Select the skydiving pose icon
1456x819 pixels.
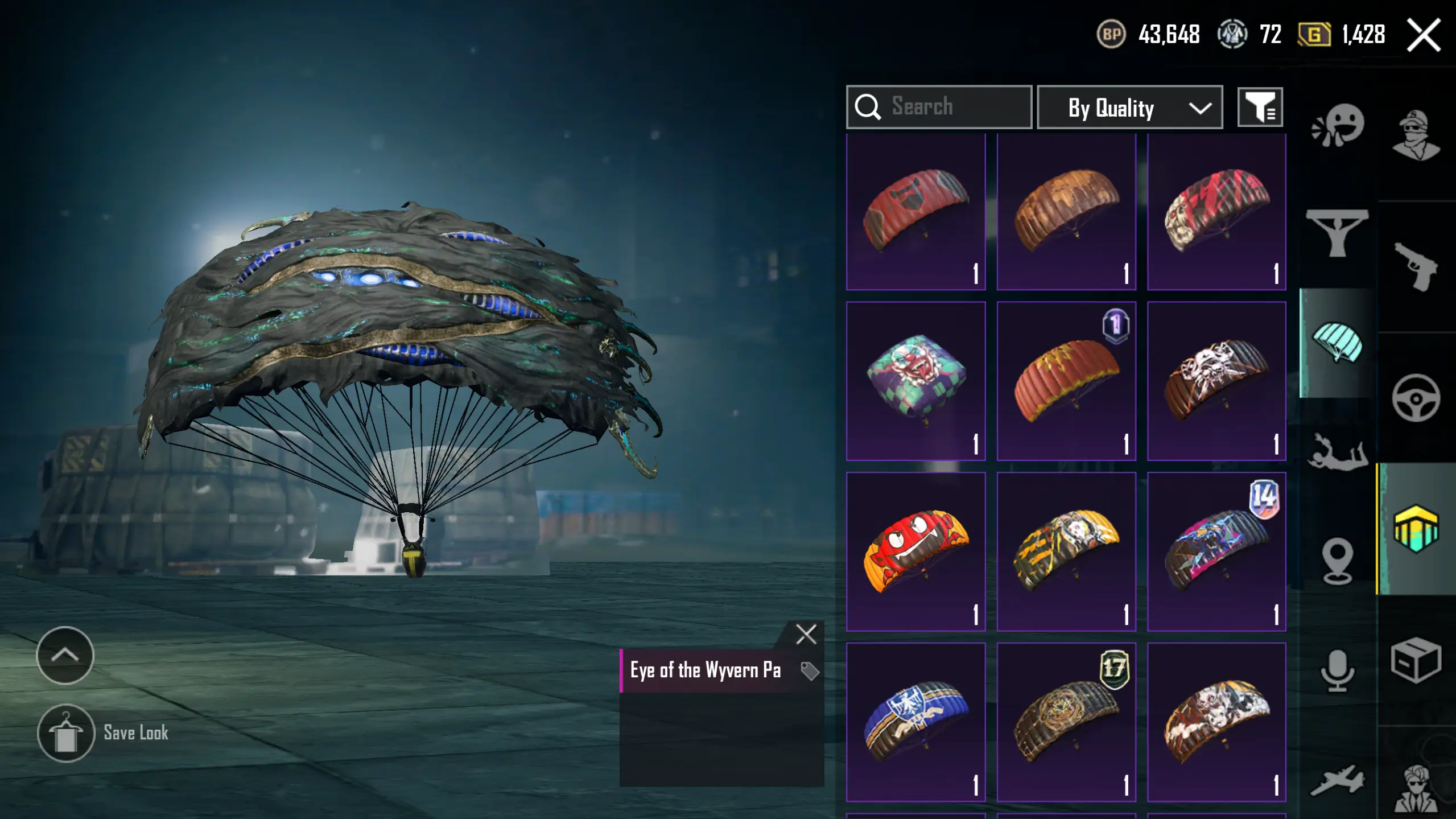click(x=1337, y=451)
